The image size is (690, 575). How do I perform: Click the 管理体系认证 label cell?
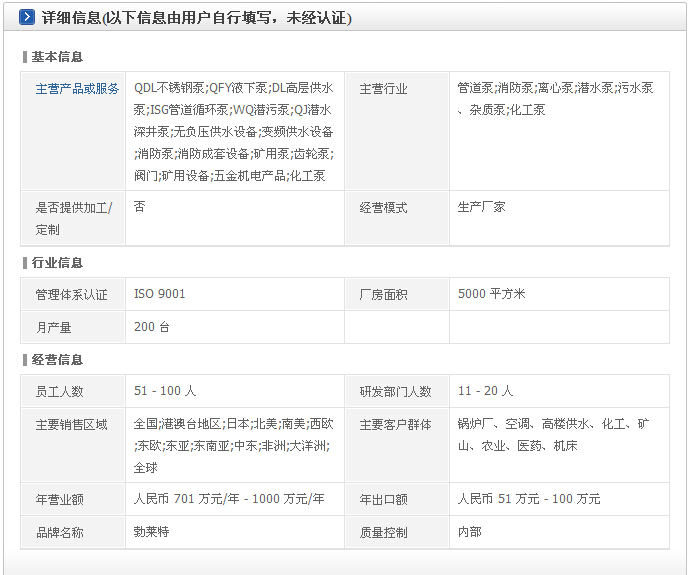(x=71, y=295)
